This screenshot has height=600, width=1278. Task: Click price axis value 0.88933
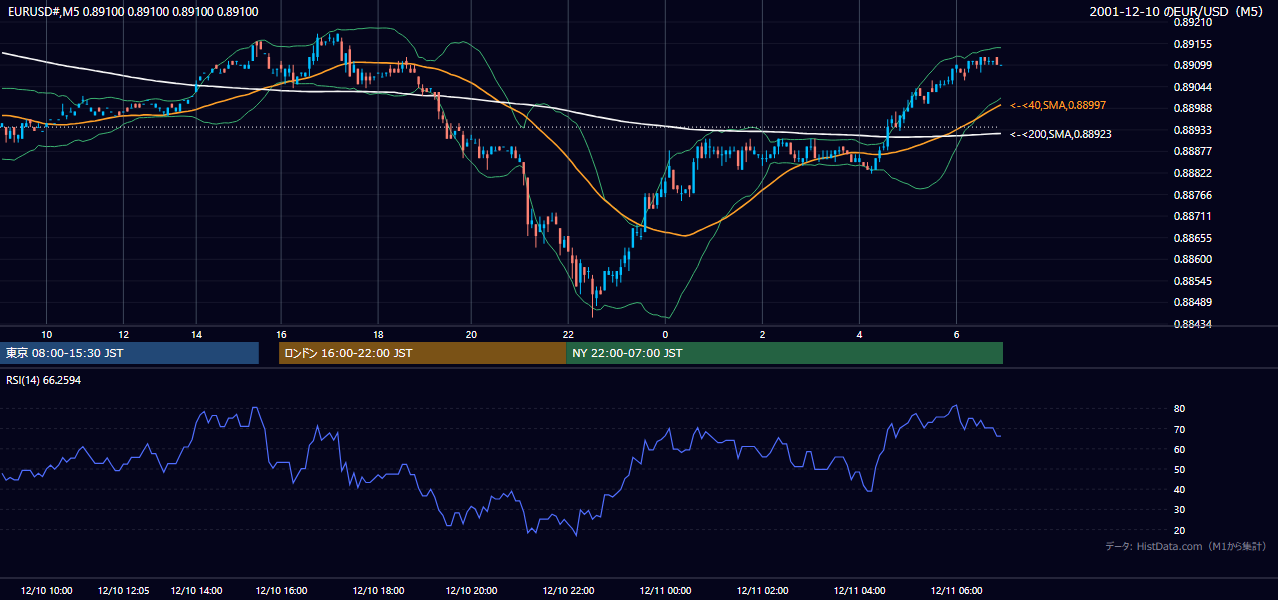pos(1193,130)
